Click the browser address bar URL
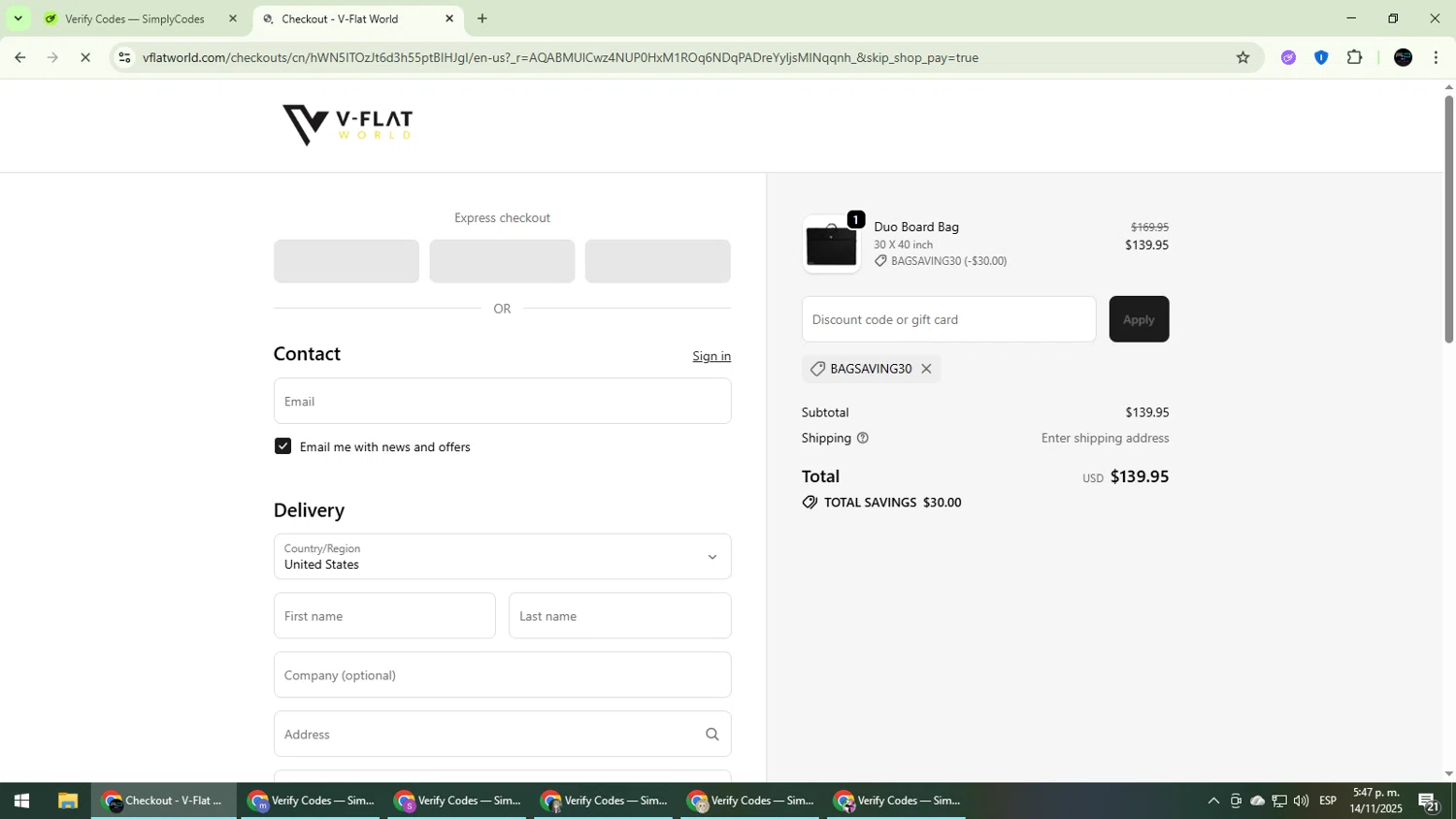 click(x=560, y=57)
